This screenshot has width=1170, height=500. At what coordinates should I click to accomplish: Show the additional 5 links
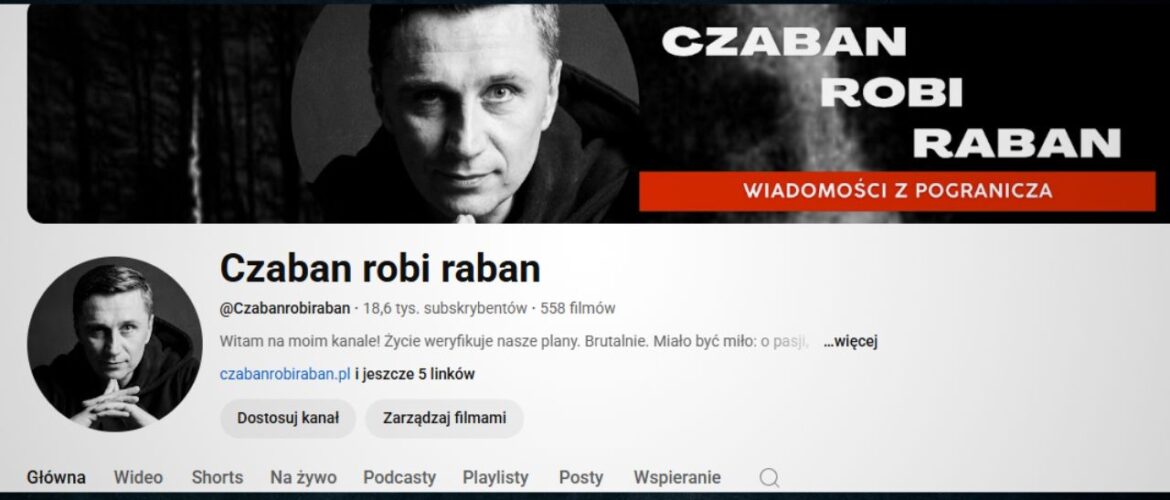click(415, 374)
